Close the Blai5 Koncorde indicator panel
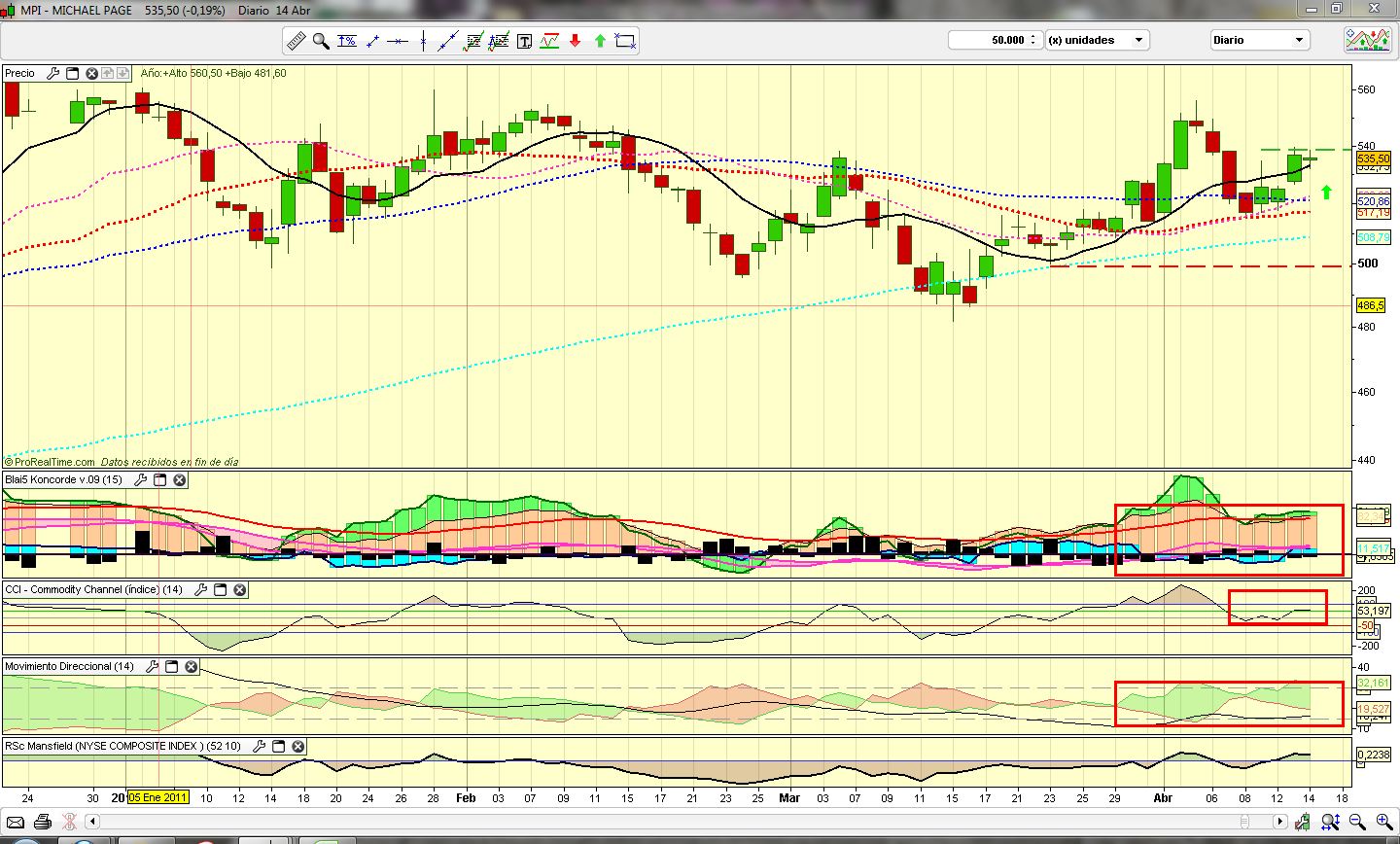The image size is (1400, 844). 180,480
